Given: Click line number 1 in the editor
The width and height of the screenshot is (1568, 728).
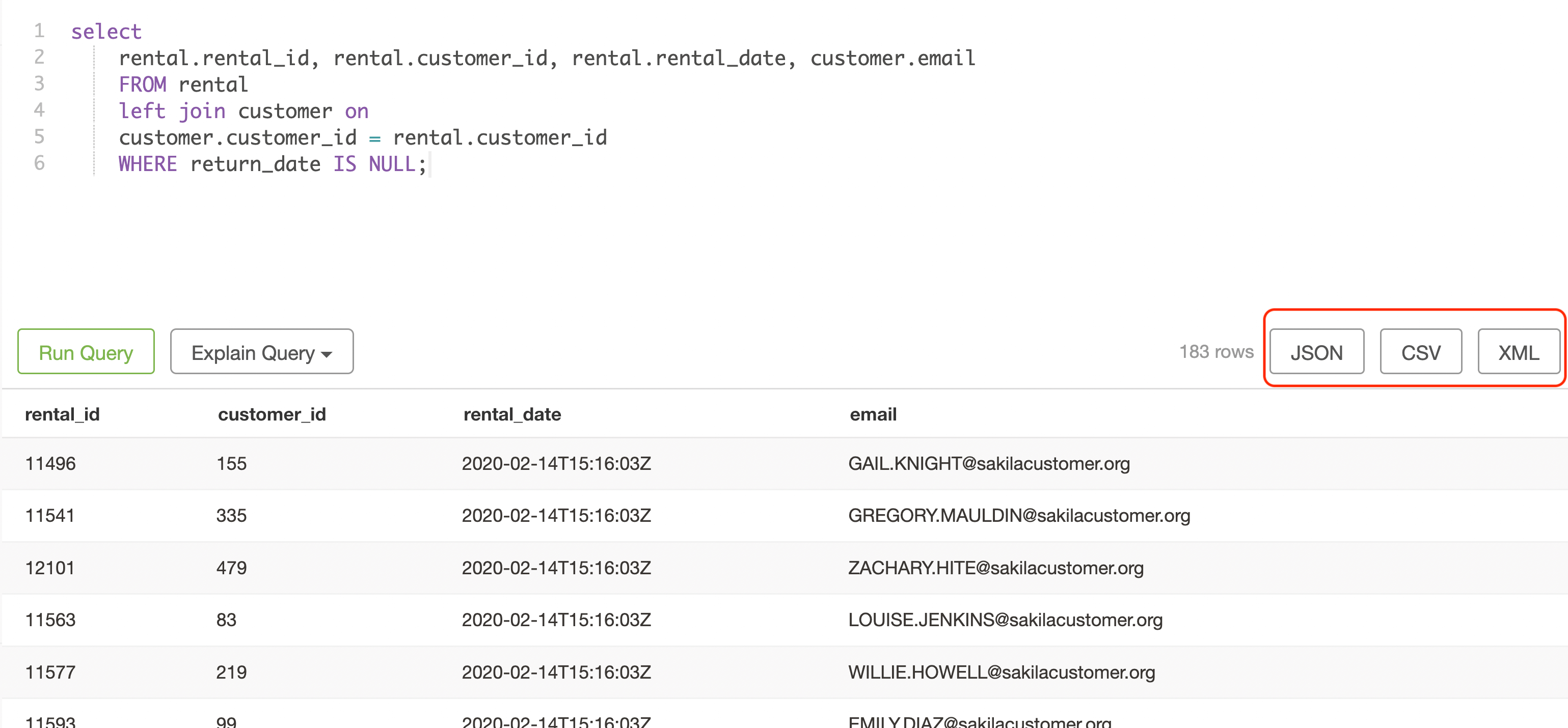Looking at the screenshot, I should click(x=39, y=31).
